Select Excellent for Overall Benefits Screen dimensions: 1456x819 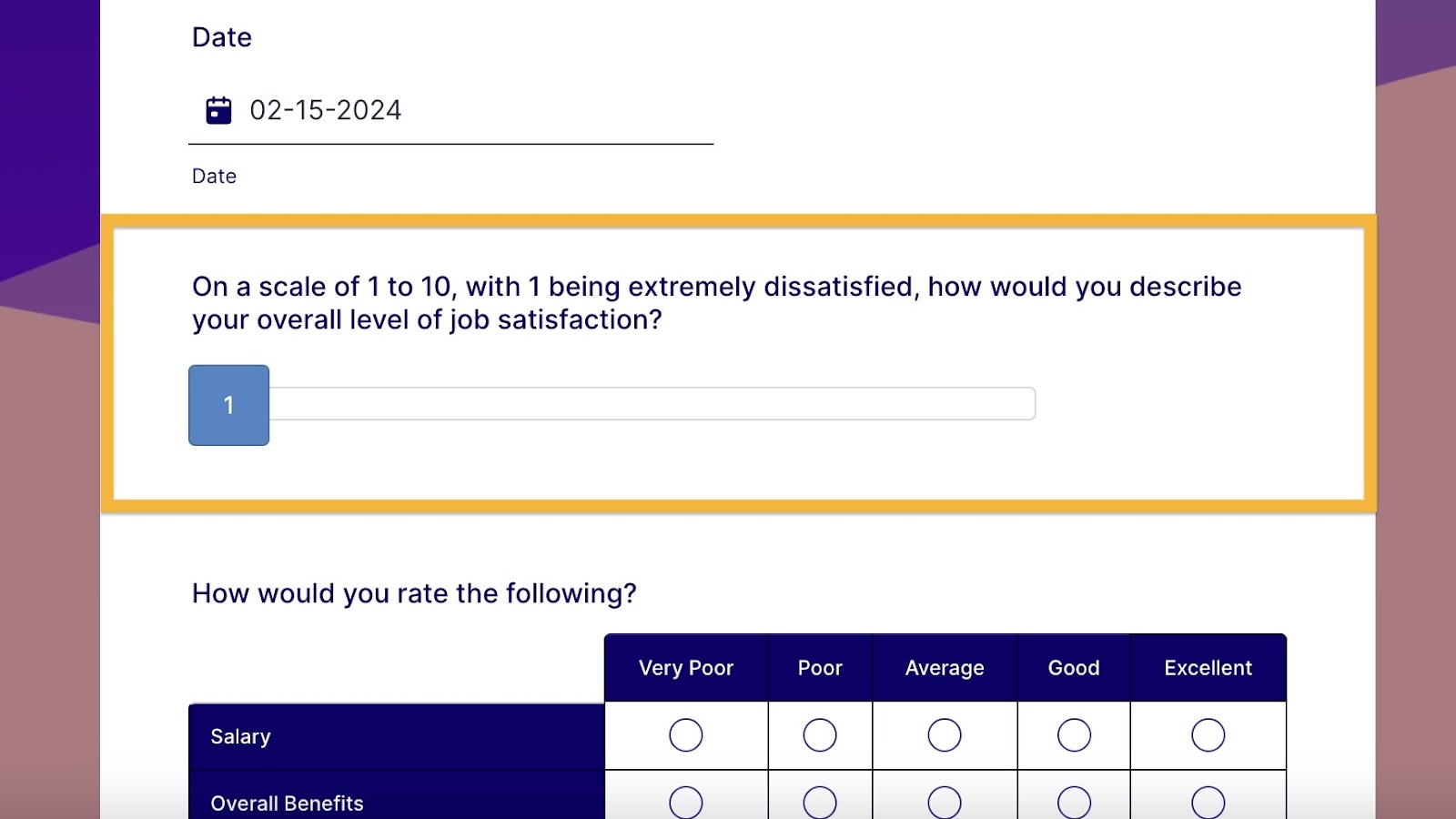[x=1208, y=803]
